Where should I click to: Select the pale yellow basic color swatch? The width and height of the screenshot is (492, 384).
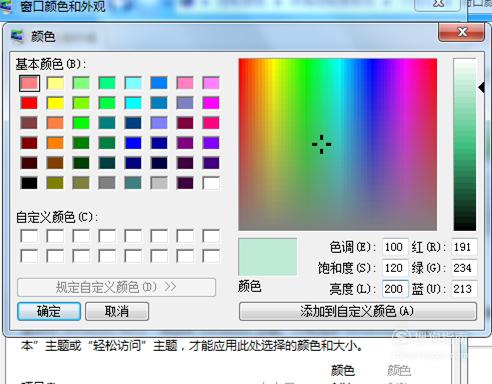click(x=55, y=83)
